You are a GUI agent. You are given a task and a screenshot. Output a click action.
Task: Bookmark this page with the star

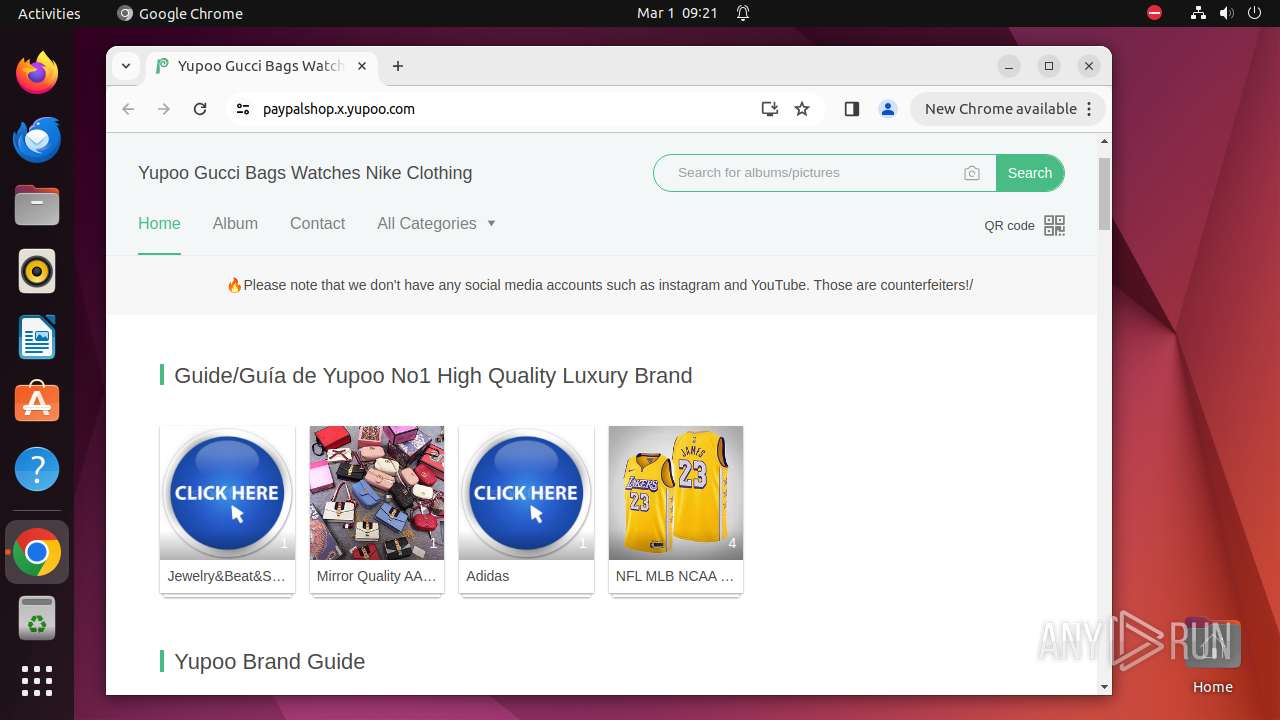[802, 109]
